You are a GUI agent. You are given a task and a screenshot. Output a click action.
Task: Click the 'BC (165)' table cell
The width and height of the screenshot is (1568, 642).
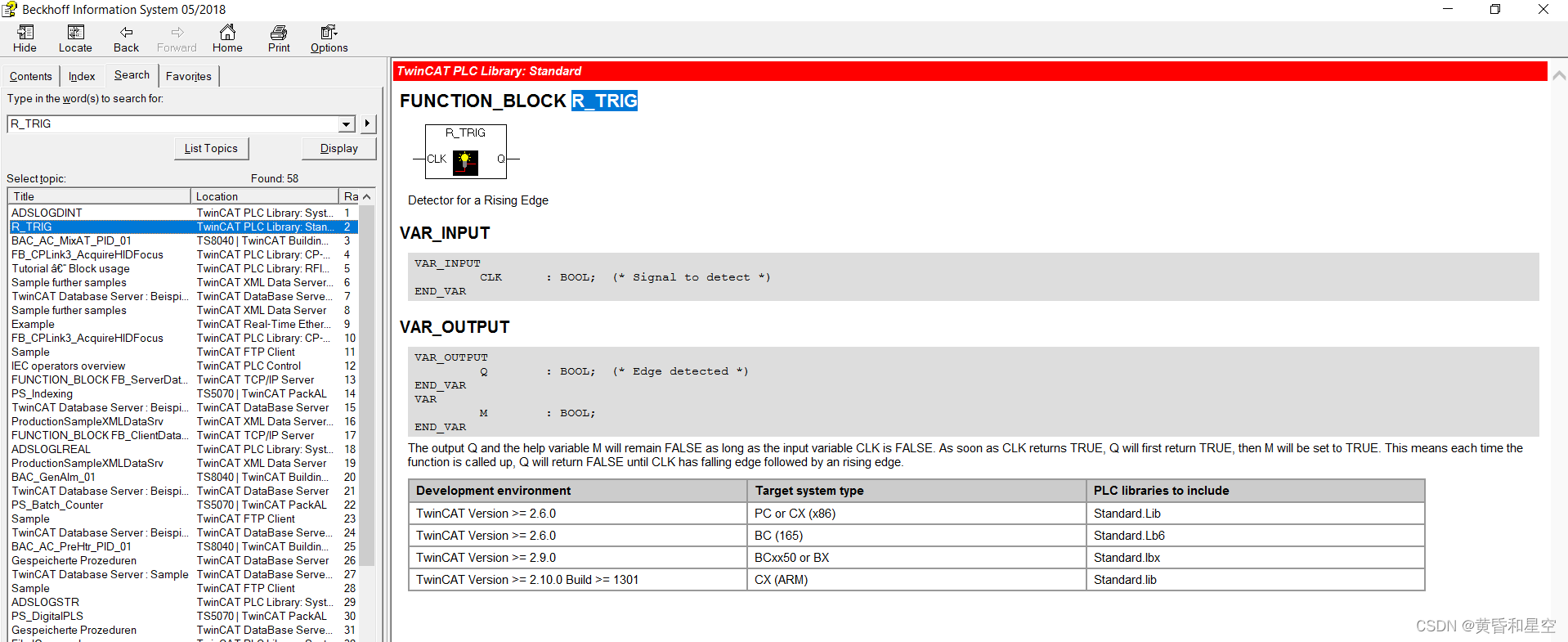[x=916, y=536]
